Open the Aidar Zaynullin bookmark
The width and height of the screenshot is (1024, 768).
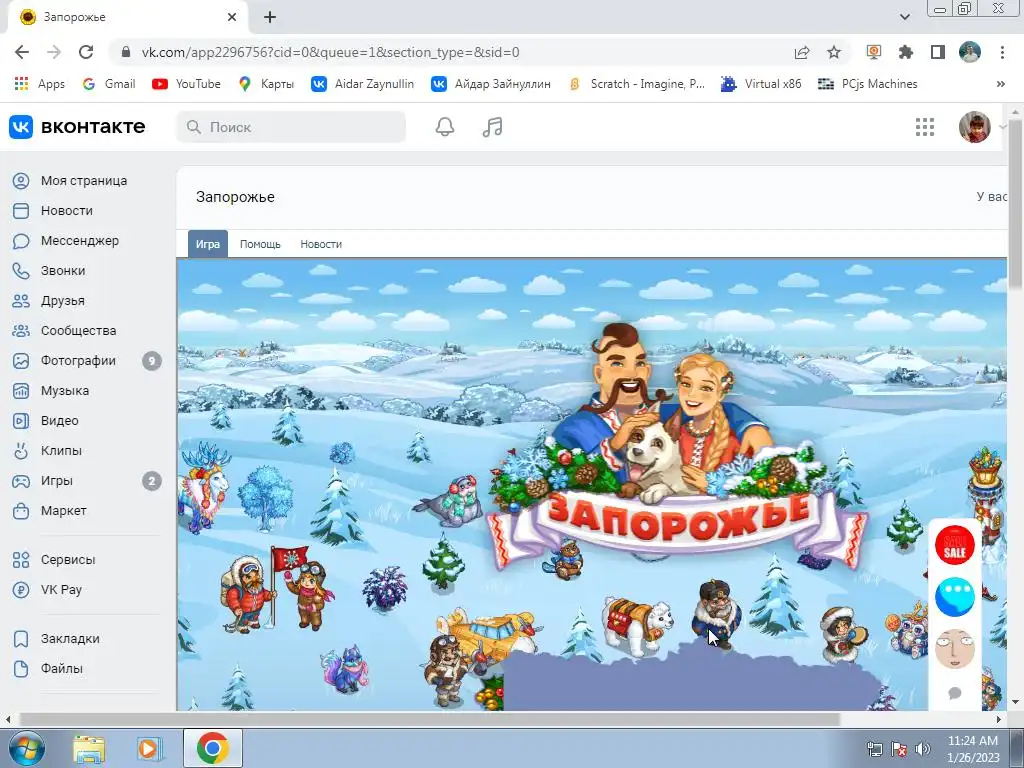[x=362, y=84]
